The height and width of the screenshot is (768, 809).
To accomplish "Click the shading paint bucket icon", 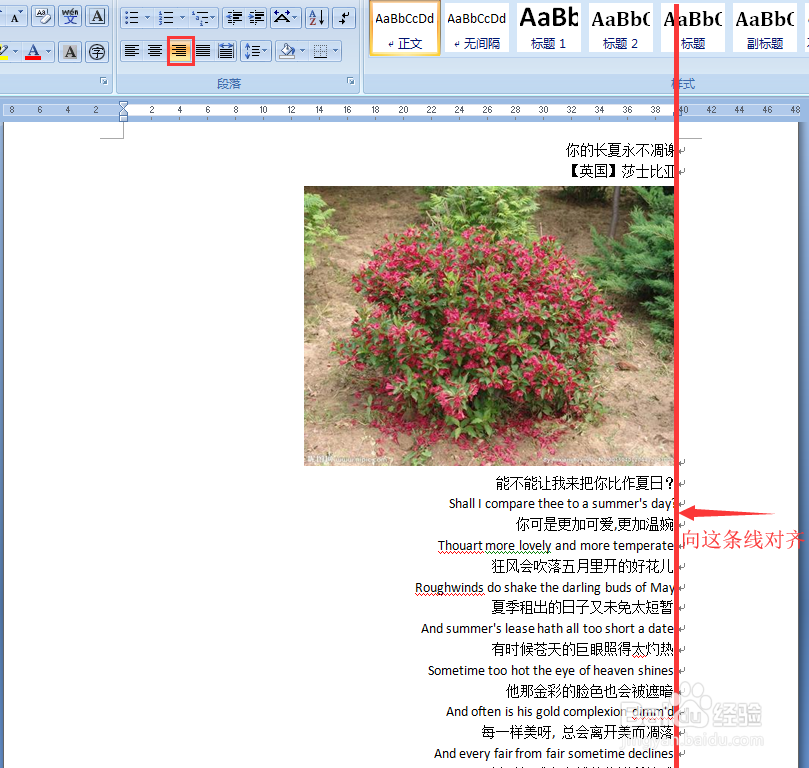I will pos(287,51).
